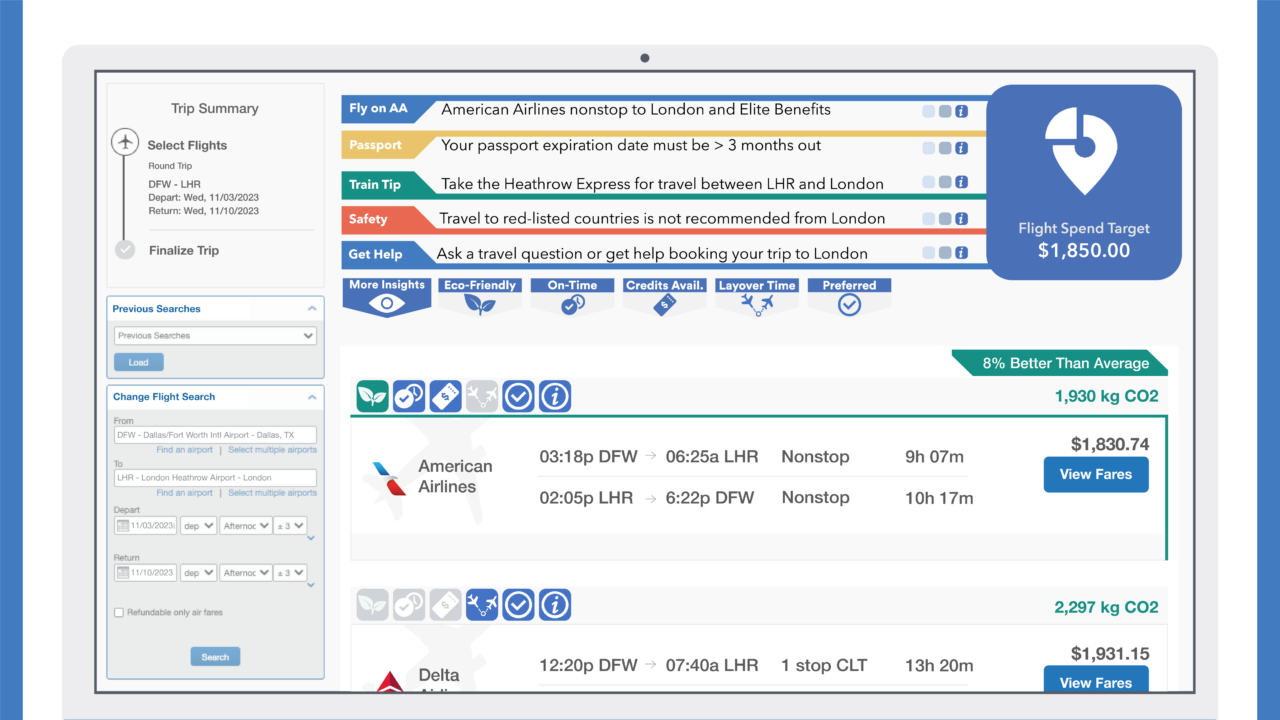
Task: Collapse the Change Flight Search panel
Action: point(312,397)
